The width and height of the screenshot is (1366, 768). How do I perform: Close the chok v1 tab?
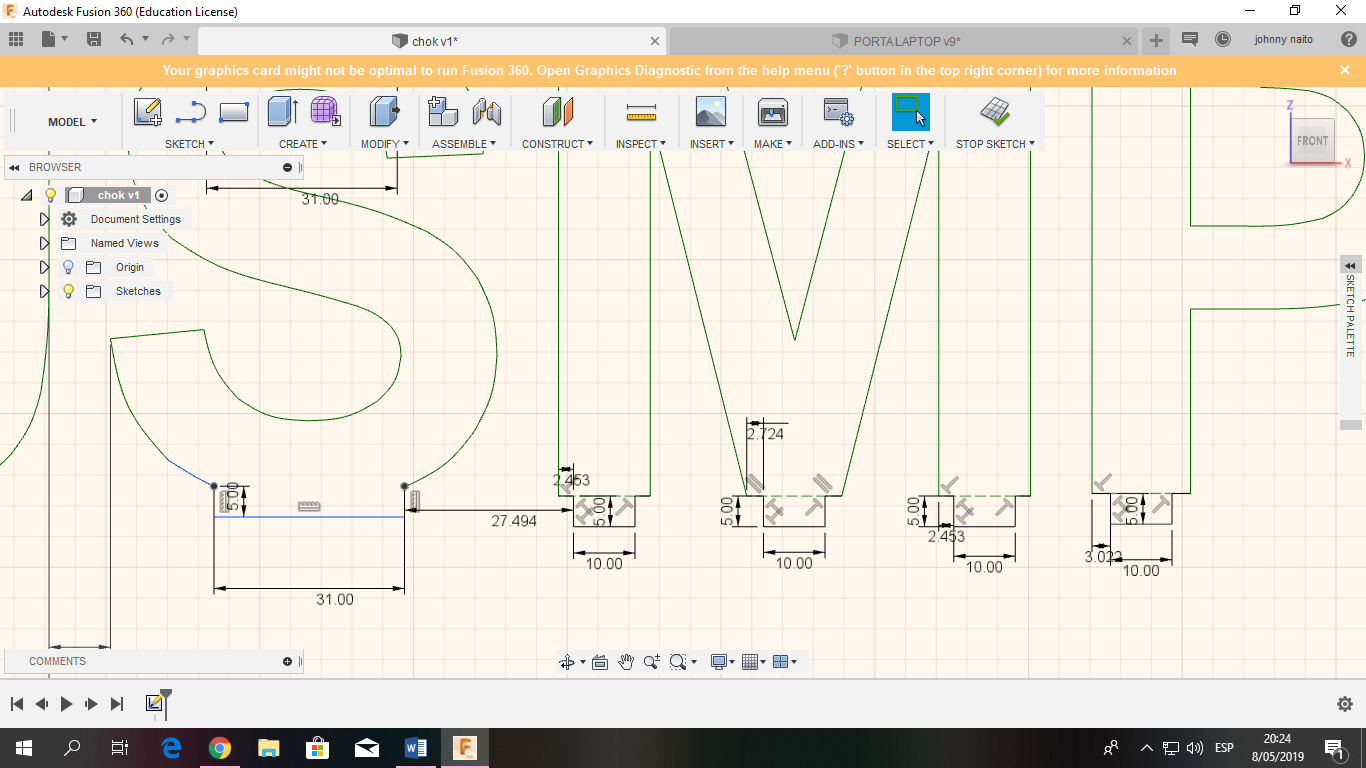[655, 41]
